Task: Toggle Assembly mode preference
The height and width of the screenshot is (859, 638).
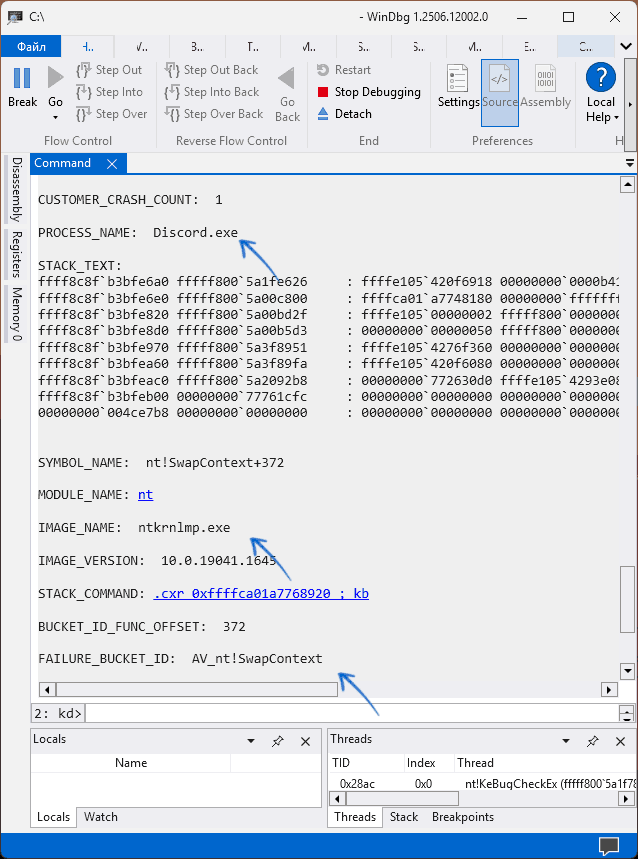Action: (x=546, y=86)
